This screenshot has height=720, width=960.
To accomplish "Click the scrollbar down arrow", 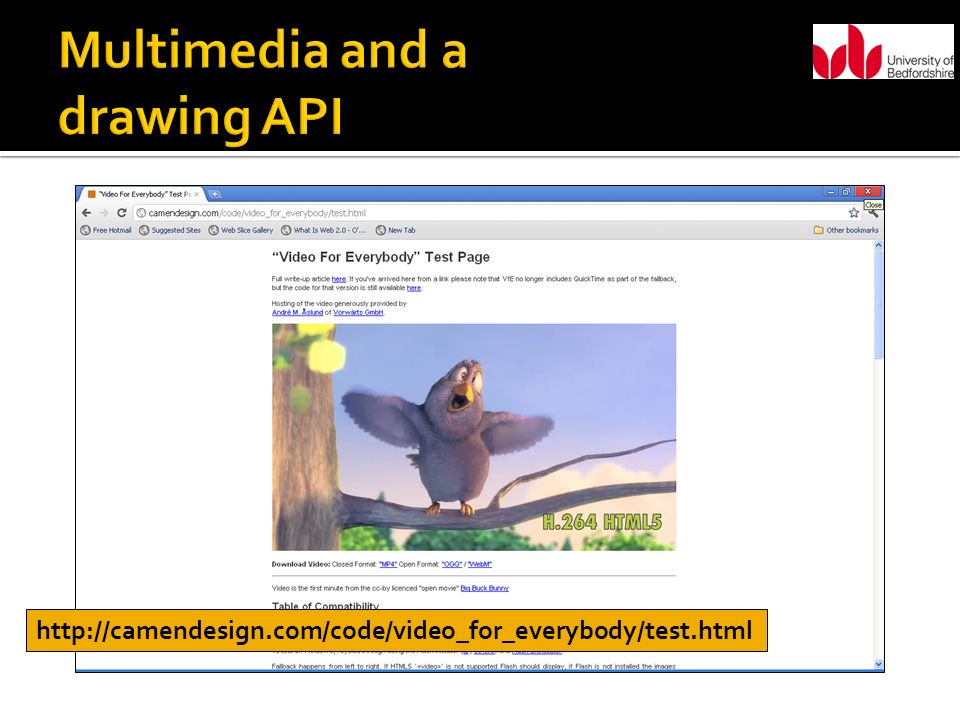I will coord(879,664).
